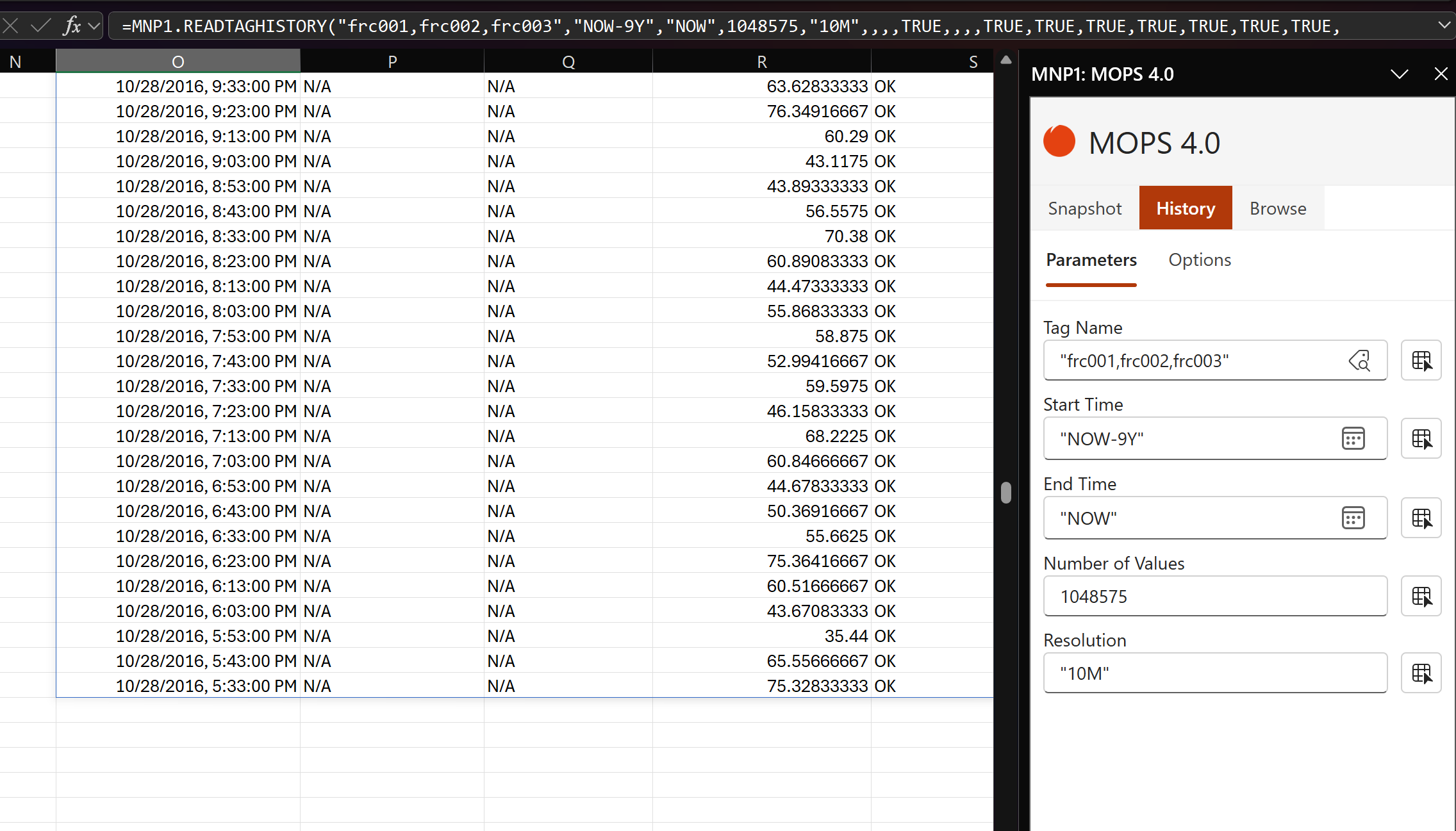Open the Start Time calendar picker
The height and width of the screenshot is (831, 1456).
point(1353,438)
